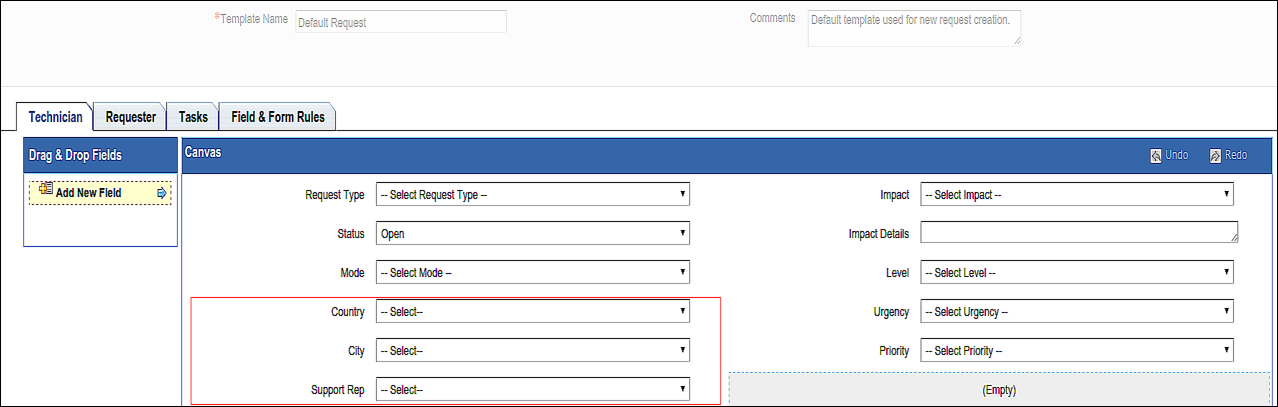The width and height of the screenshot is (1278, 407).
Task: Expand the Level dropdown
Action: 1077,272
